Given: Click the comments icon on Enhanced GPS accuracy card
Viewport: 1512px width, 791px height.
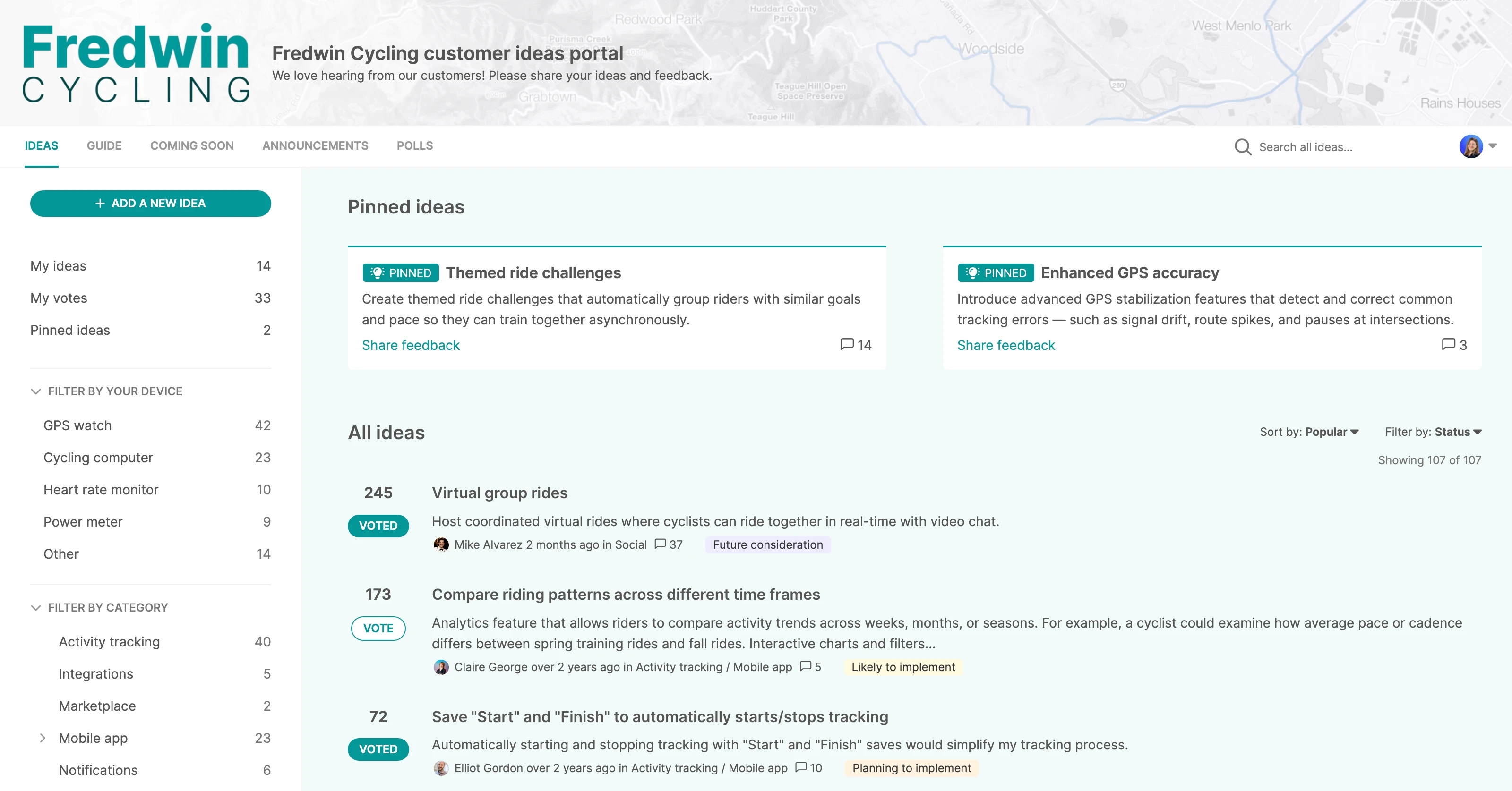Looking at the screenshot, I should point(1450,345).
